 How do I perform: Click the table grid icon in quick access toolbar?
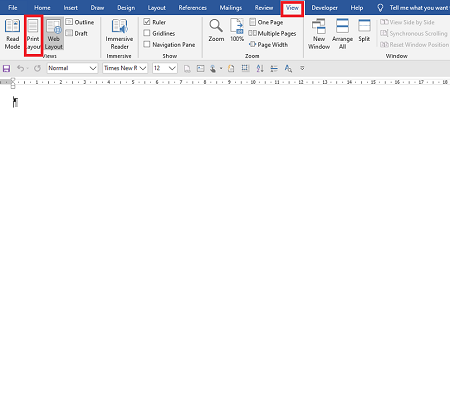(245, 68)
